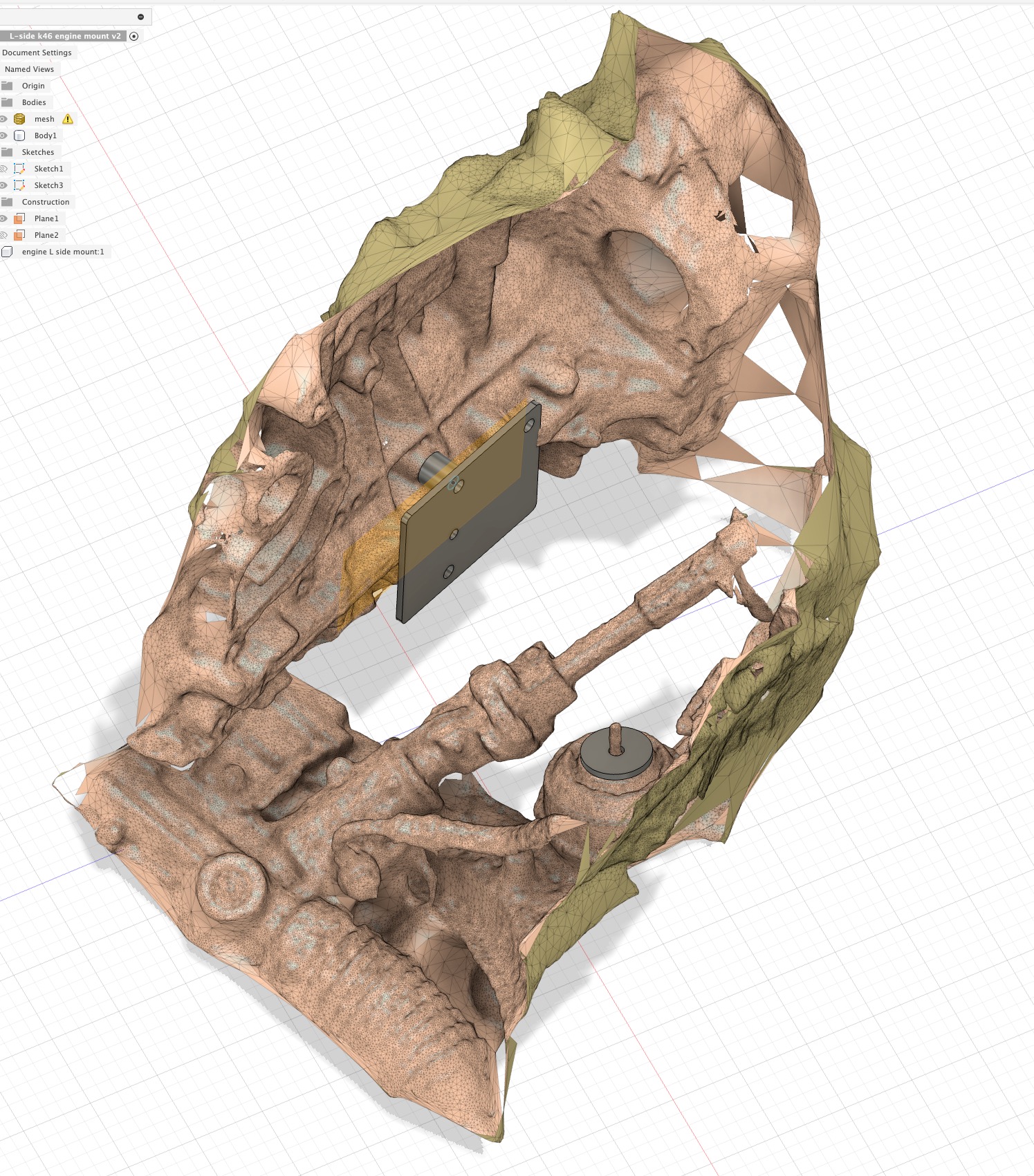Click the Body1 solid body icon
This screenshot has height=1176, width=1034.
pos(19,136)
